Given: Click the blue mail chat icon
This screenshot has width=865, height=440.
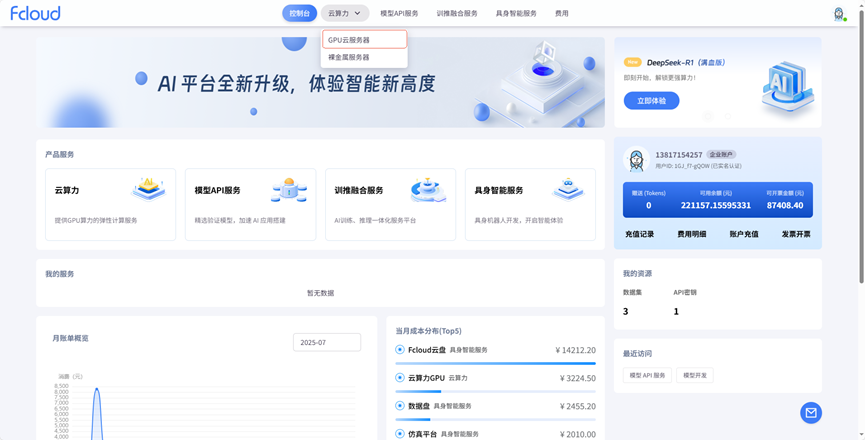Looking at the screenshot, I should point(811,412).
